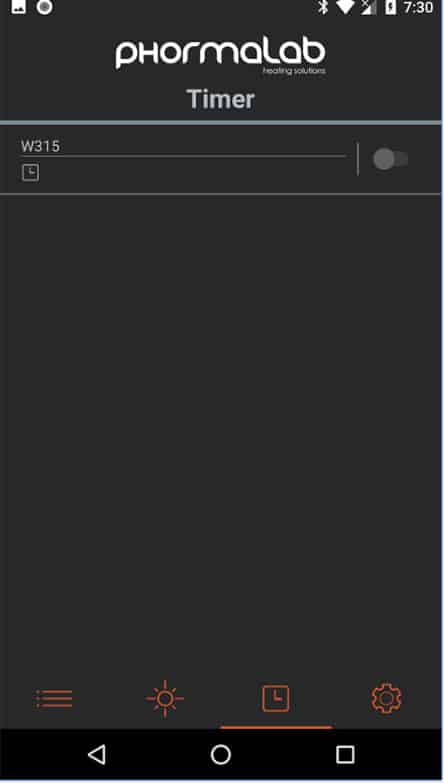Screen dimensions: 444x783
Task: Open settings via the gear icon
Action: point(387,698)
